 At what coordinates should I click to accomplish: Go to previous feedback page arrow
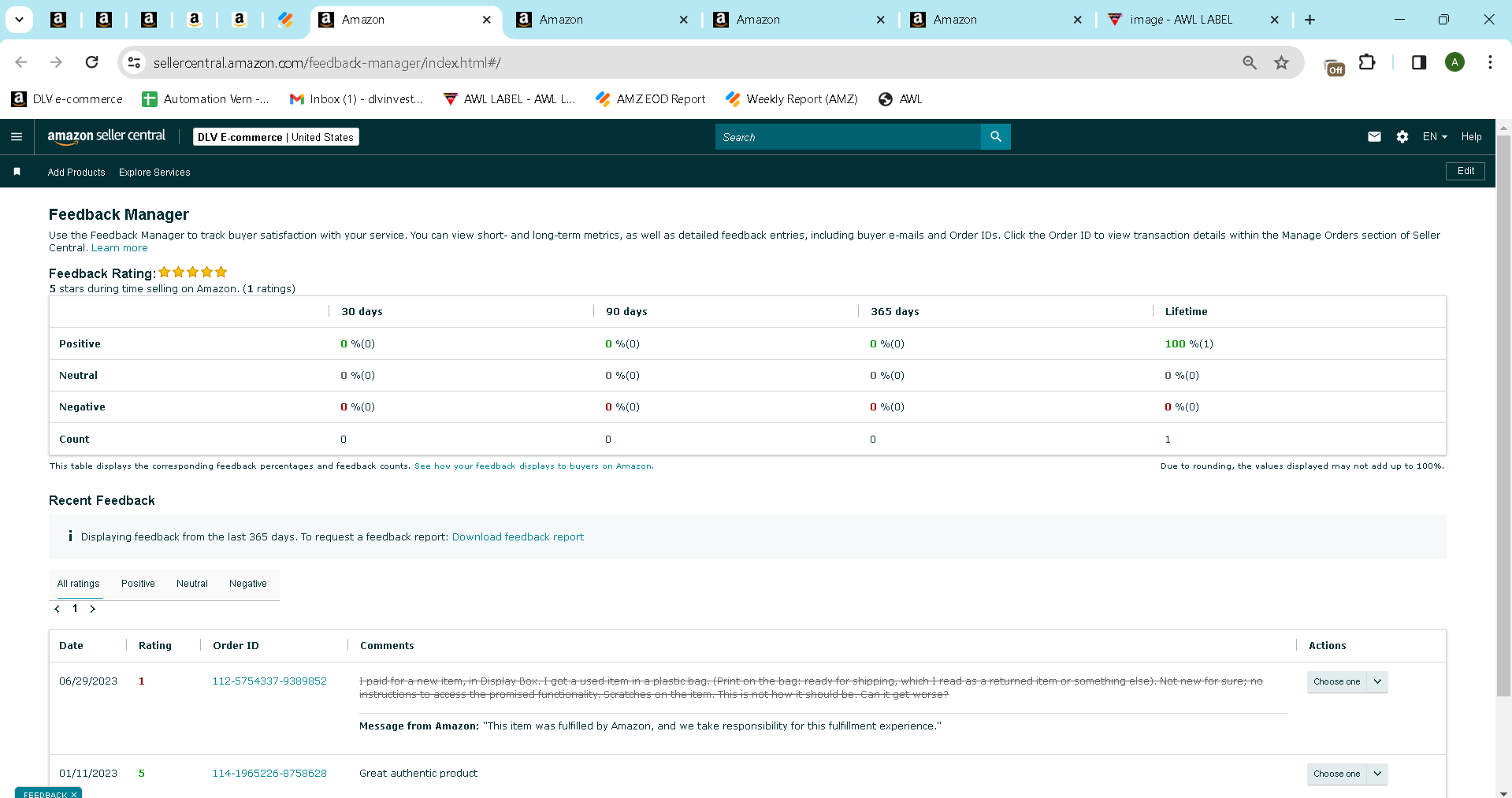[x=57, y=609]
